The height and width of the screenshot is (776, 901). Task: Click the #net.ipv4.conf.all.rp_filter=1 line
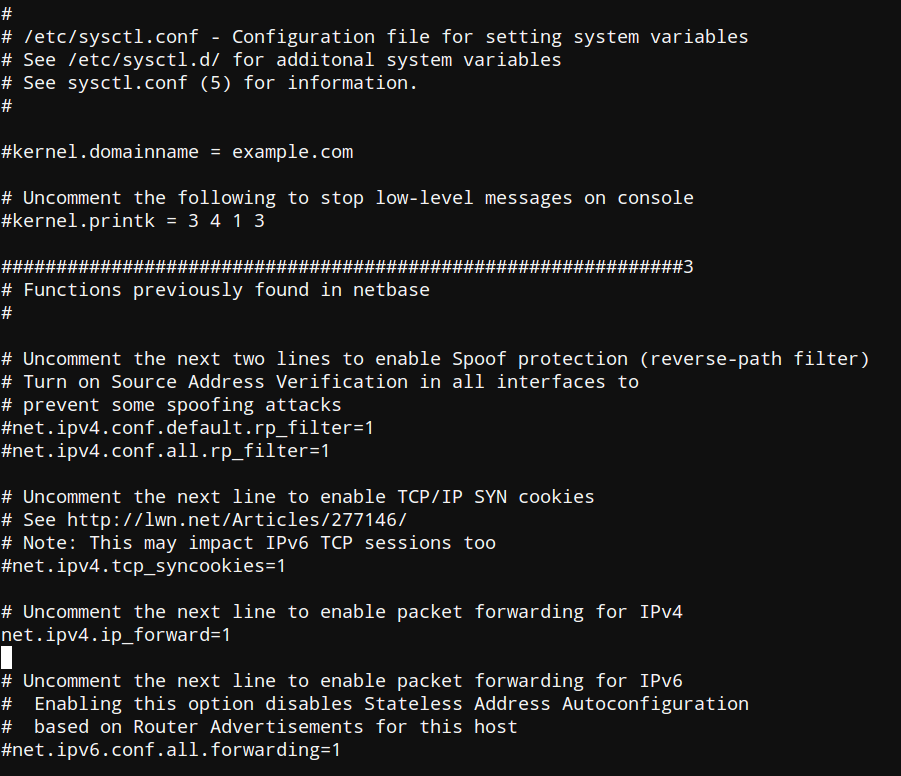pos(165,451)
